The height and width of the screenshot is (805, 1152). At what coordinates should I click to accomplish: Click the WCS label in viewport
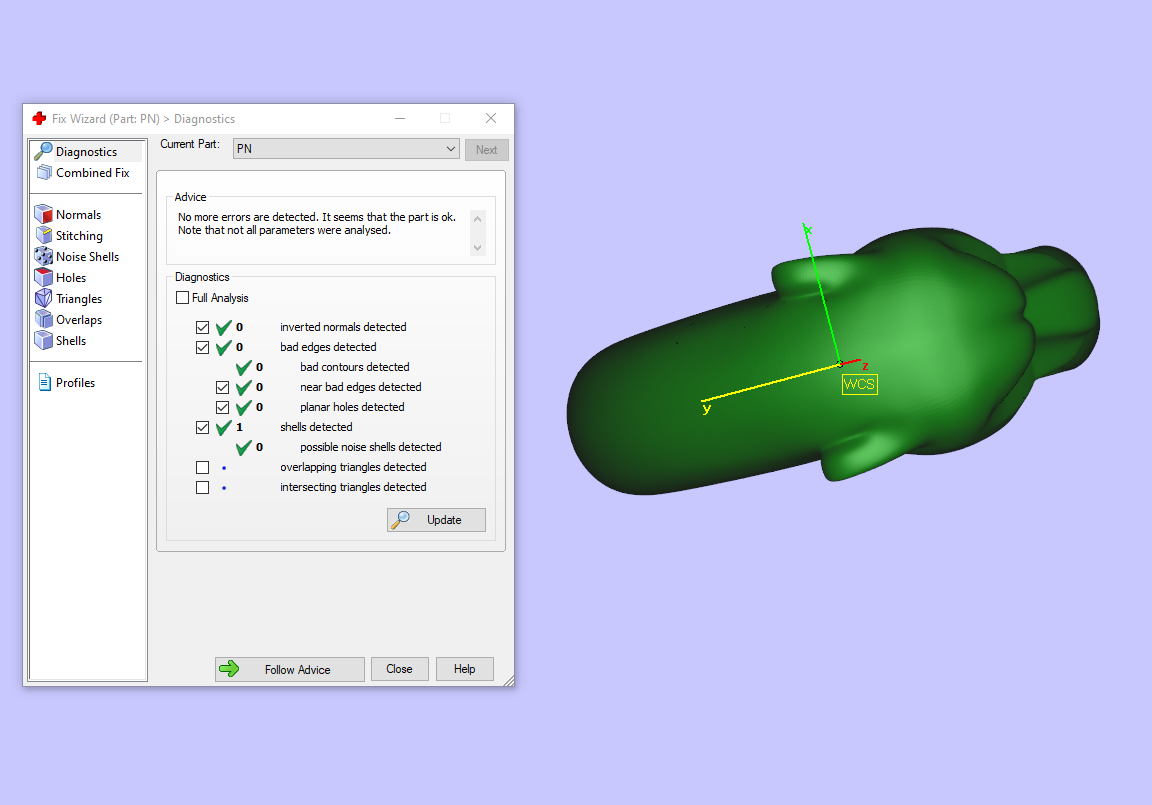(x=859, y=384)
